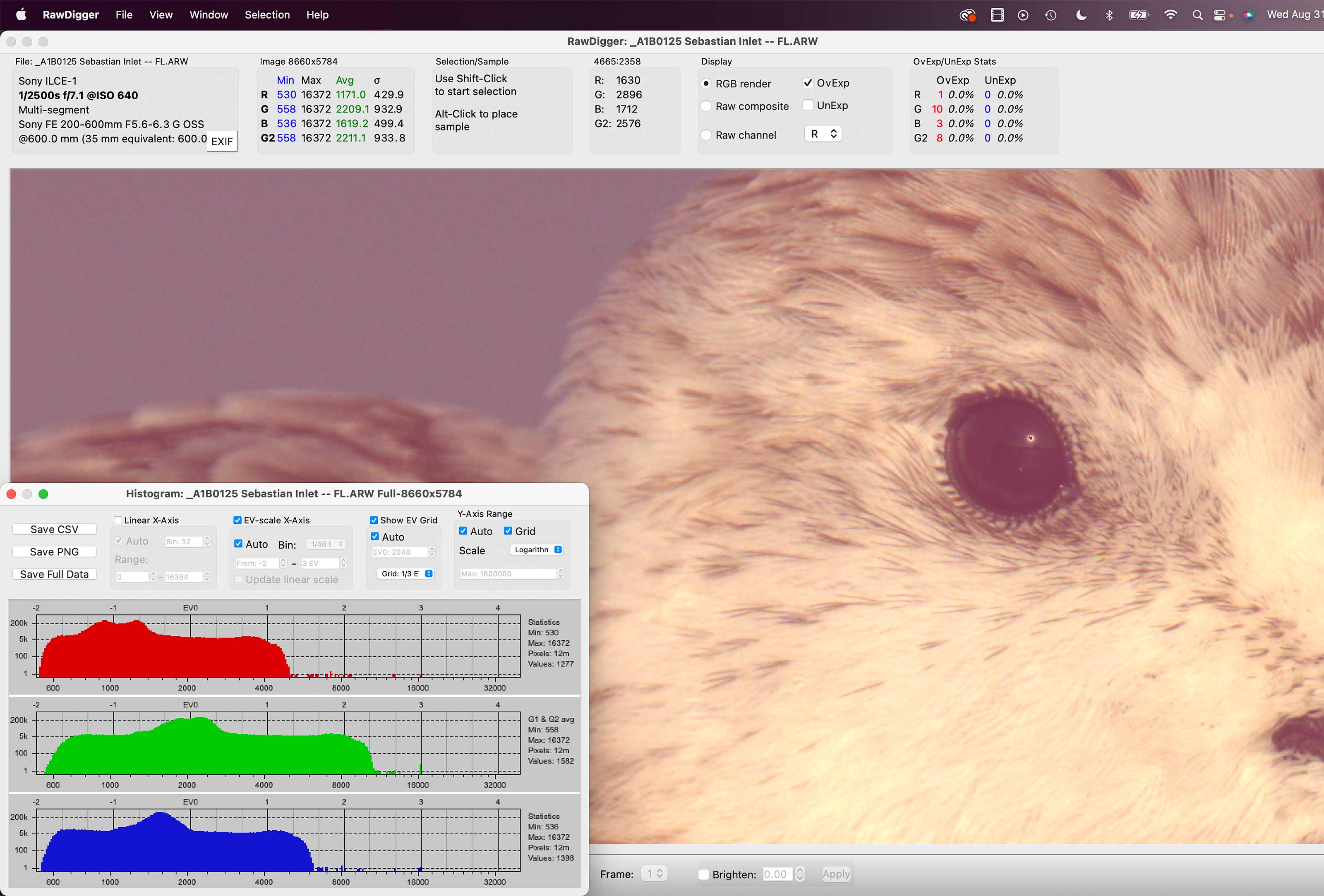Viewport: 1324px width, 896px height.
Task: Click Save Full Data button
Action: pos(54,574)
